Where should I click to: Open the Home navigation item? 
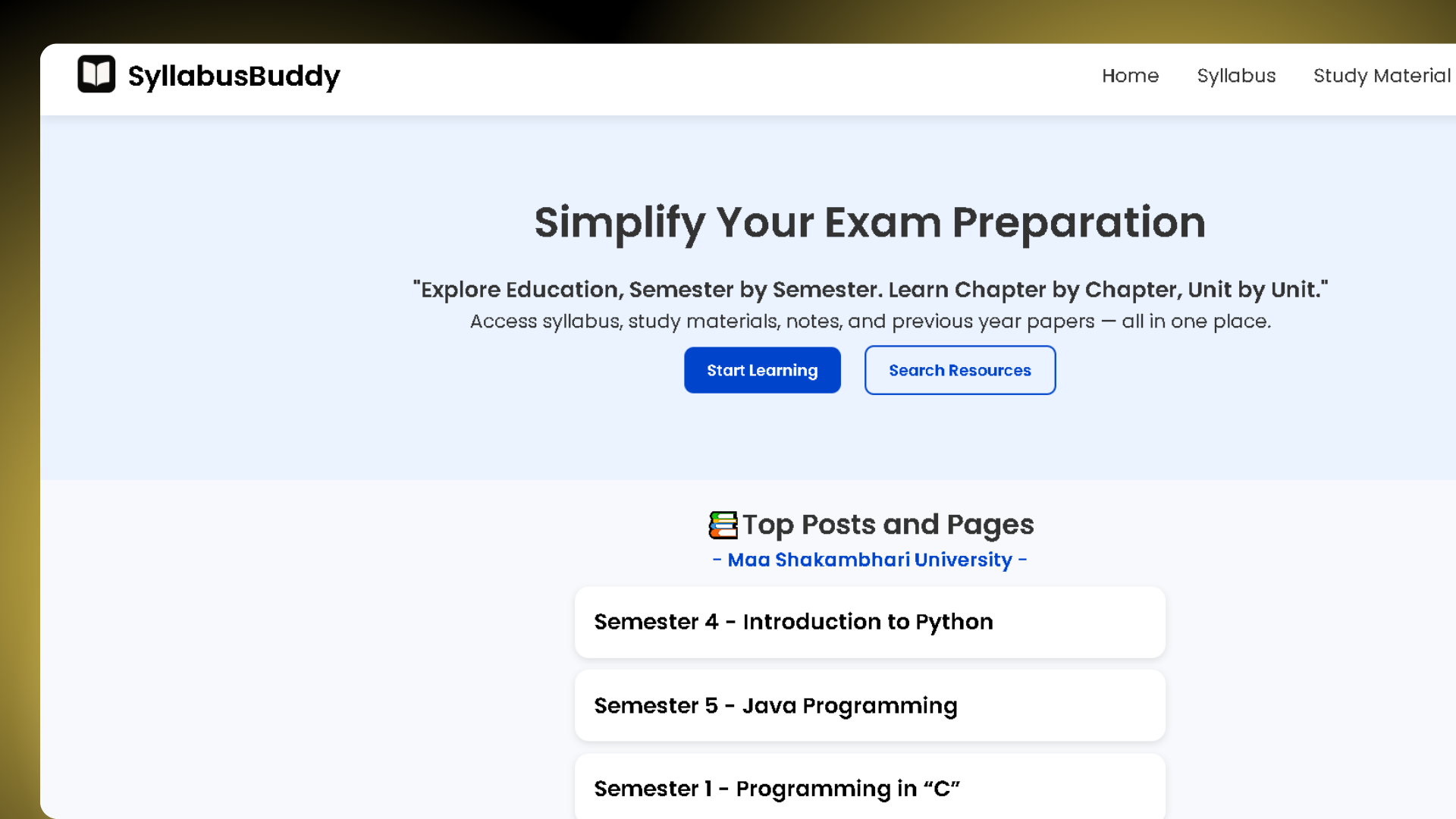tap(1130, 76)
